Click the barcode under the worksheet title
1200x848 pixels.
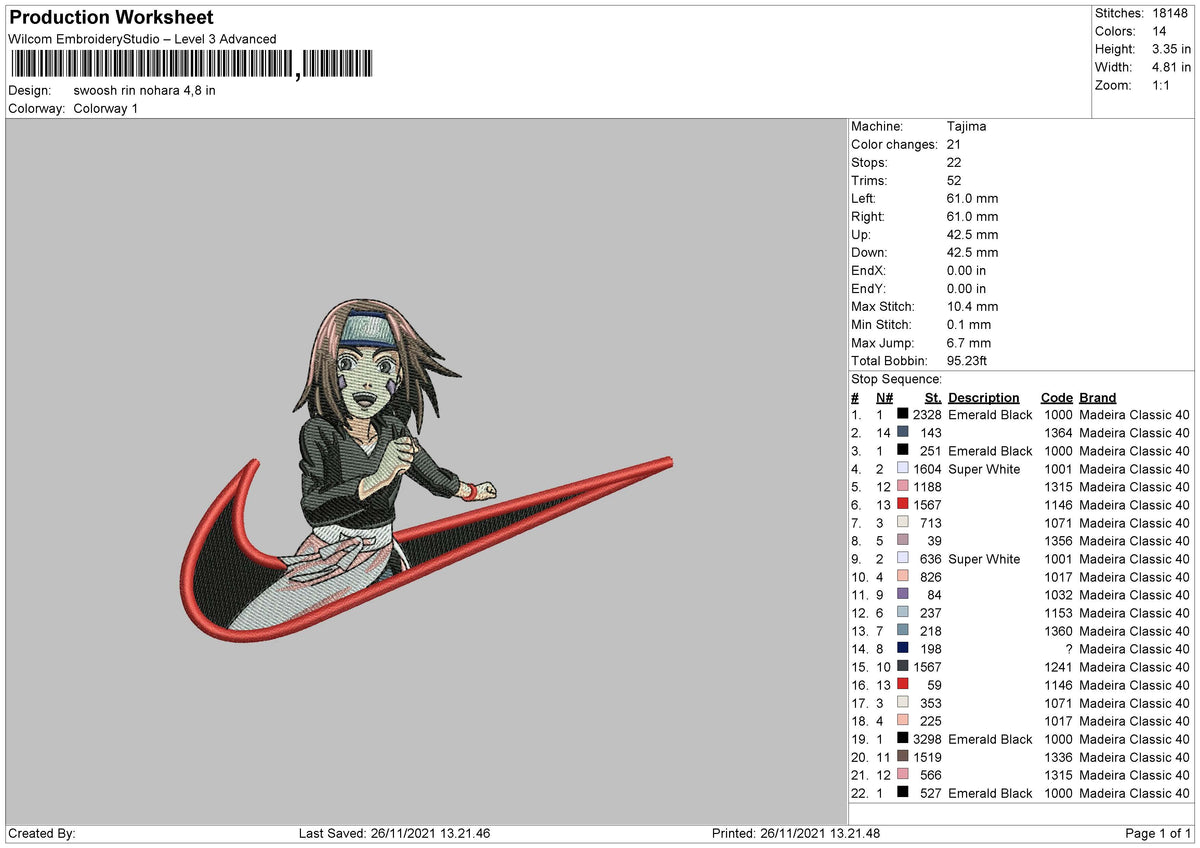[x=191, y=66]
